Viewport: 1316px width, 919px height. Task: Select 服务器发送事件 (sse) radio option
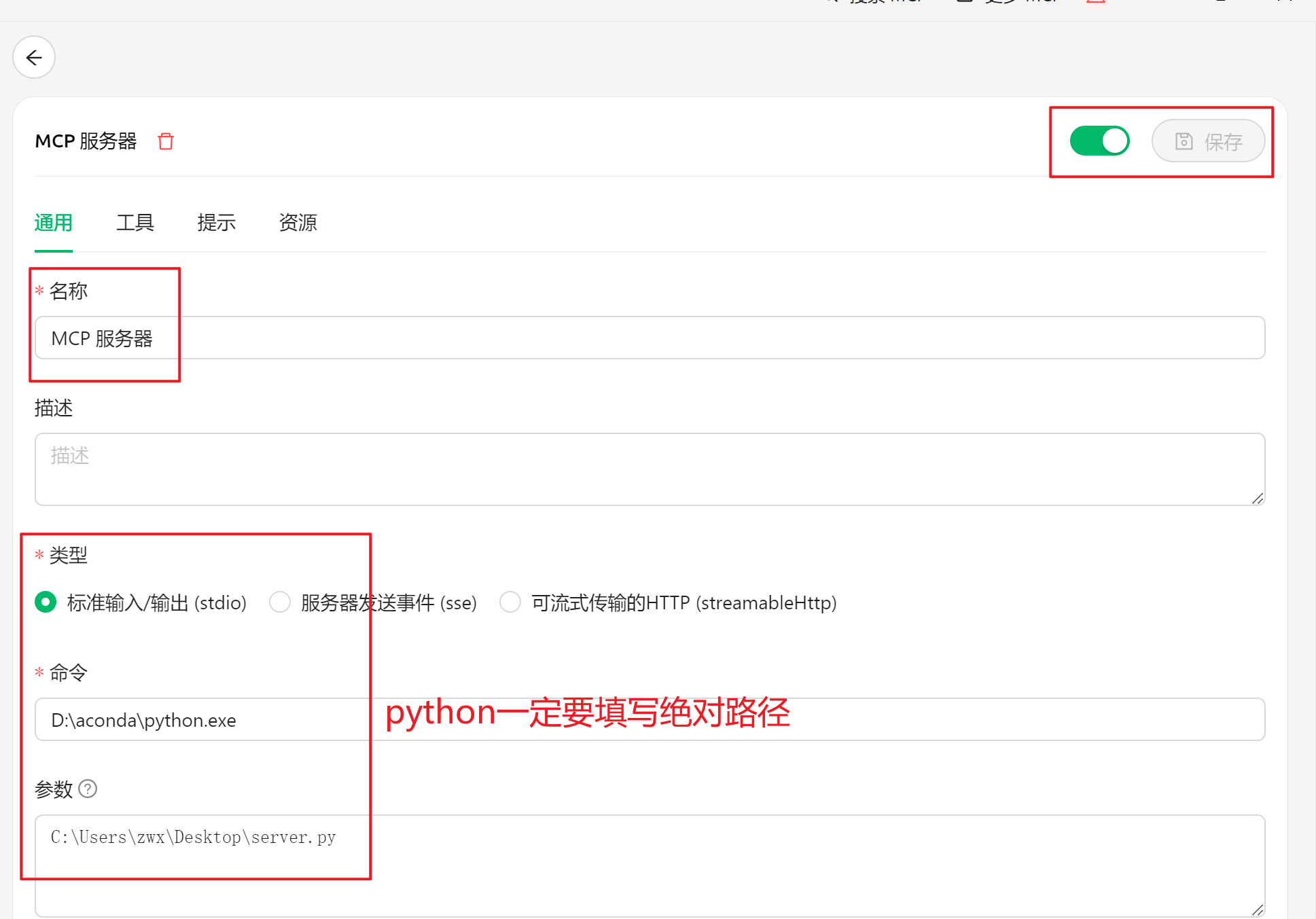(x=280, y=602)
